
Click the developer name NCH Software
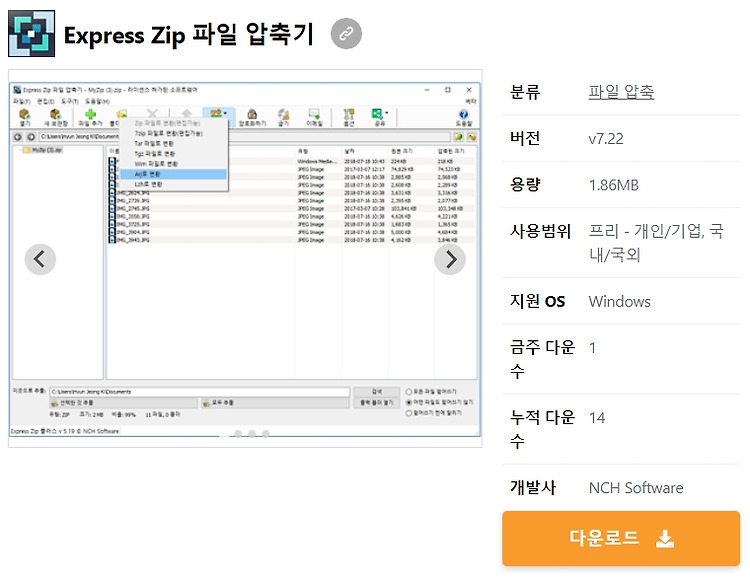coord(636,488)
